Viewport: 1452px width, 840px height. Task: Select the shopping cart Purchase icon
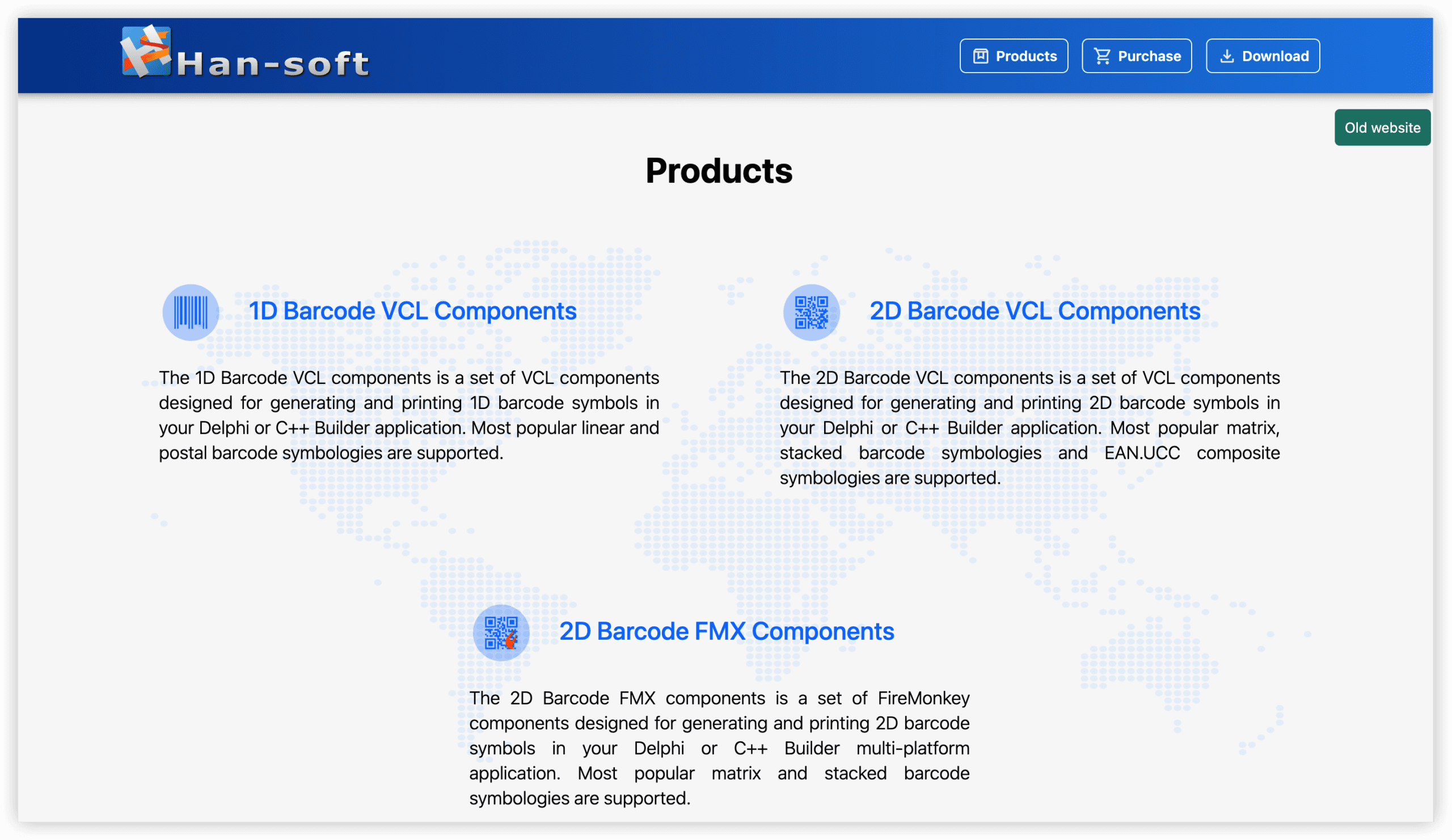[x=1101, y=56]
